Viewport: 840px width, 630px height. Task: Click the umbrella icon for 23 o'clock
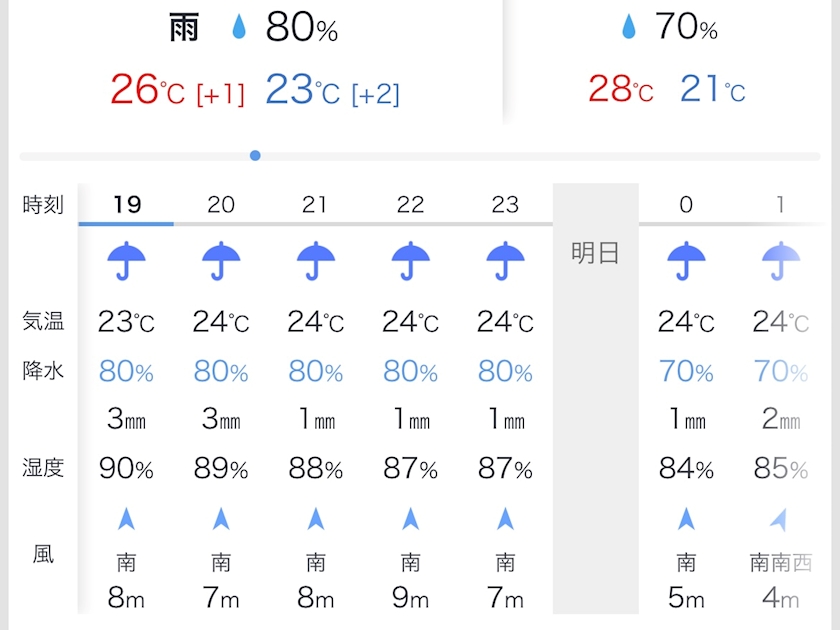[x=505, y=262]
